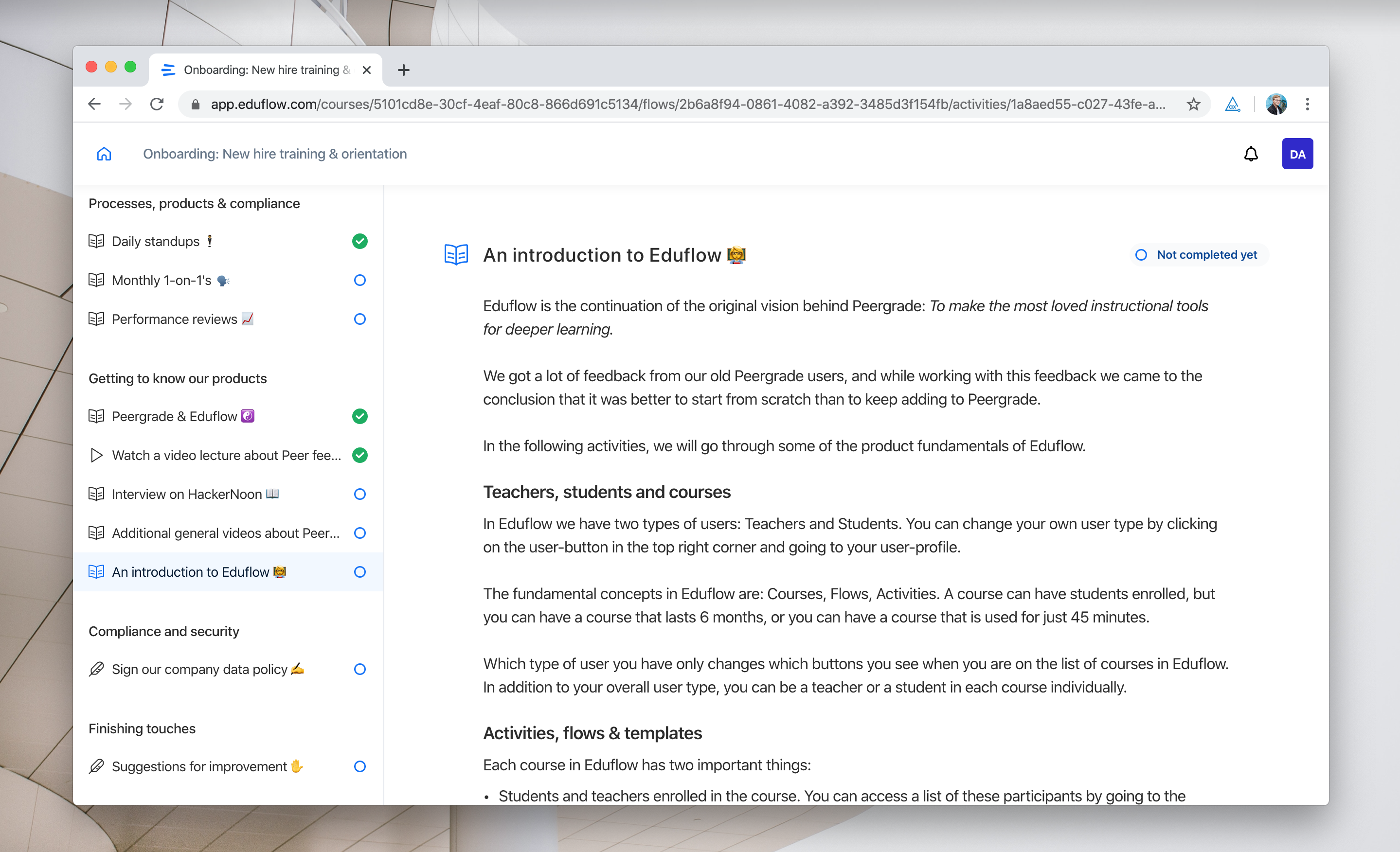Open the course title breadcrumb link
1400x852 pixels.
(x=274, y=154)
